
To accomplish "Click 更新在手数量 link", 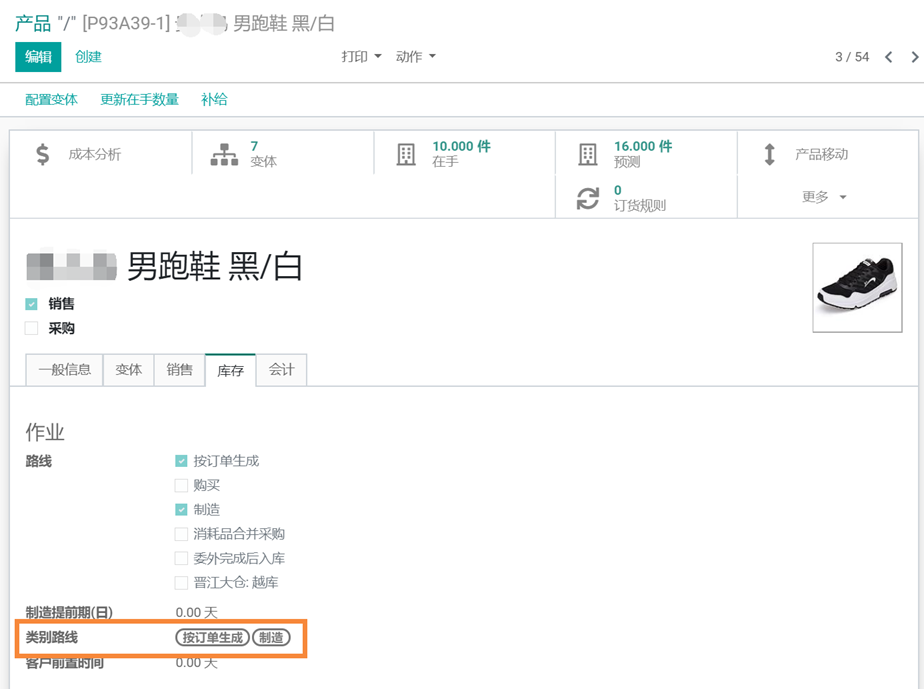I will tap(139, 100).
